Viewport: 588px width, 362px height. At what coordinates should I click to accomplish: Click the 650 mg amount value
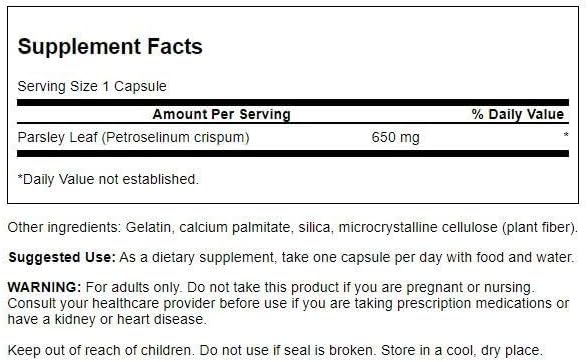point(395,138)
